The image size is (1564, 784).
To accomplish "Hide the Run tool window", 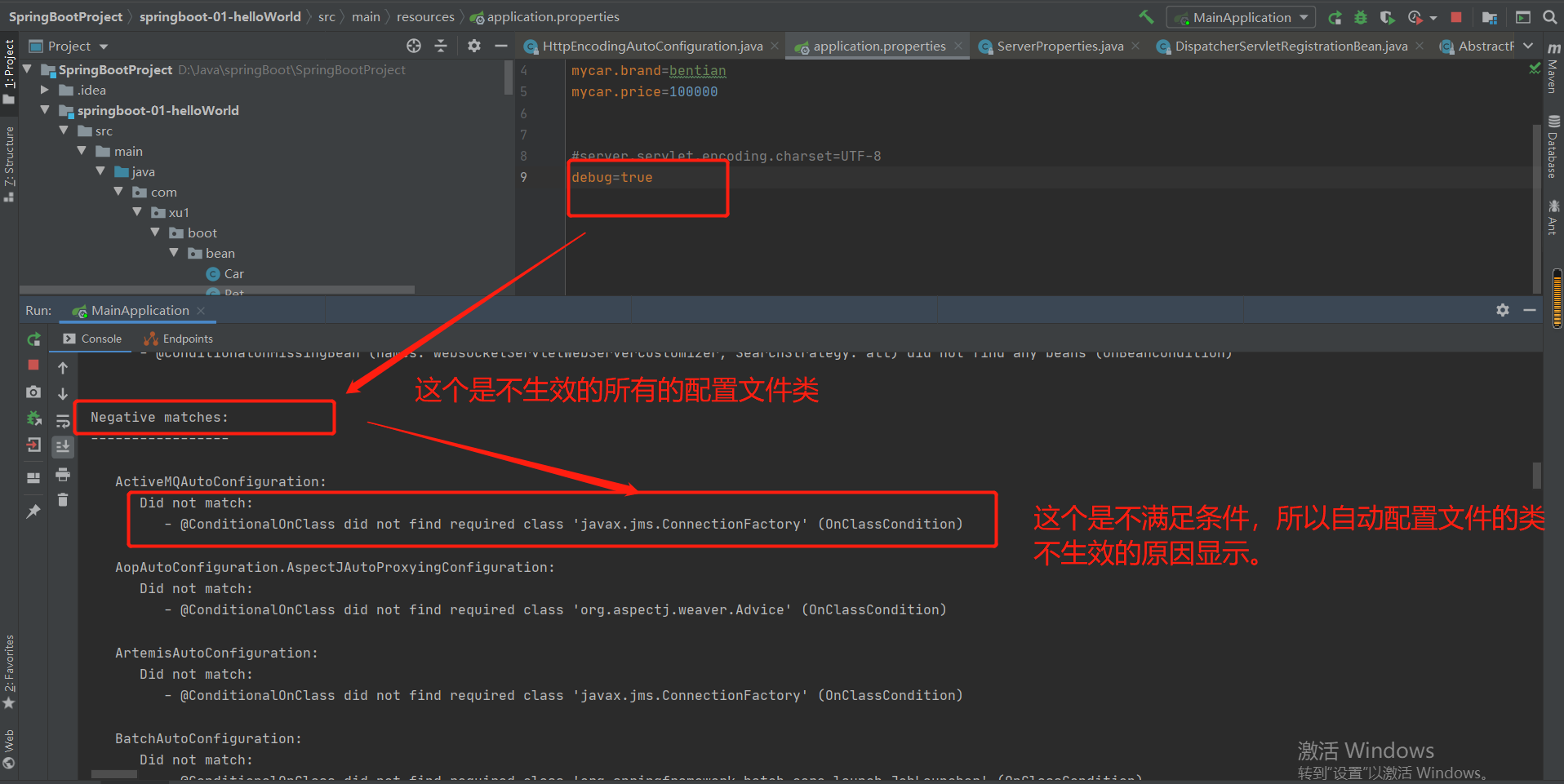I will (1530, 310).
